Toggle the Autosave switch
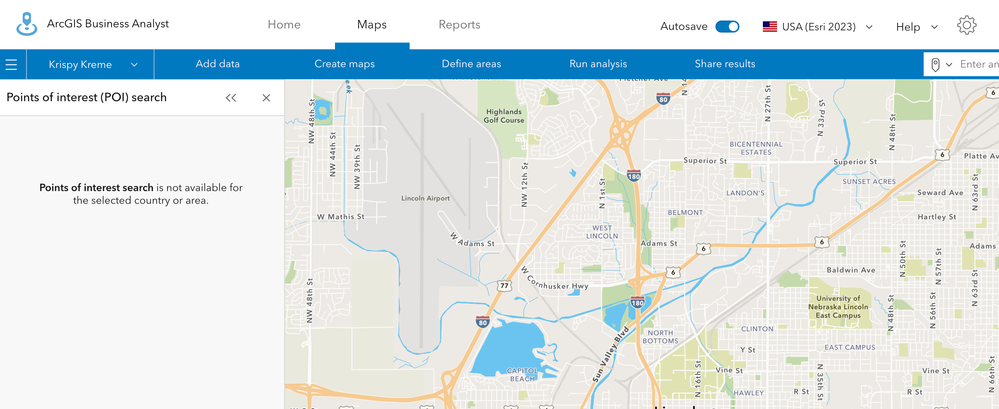The height and width of the screenshot is (409, 999). click(727, 27)
